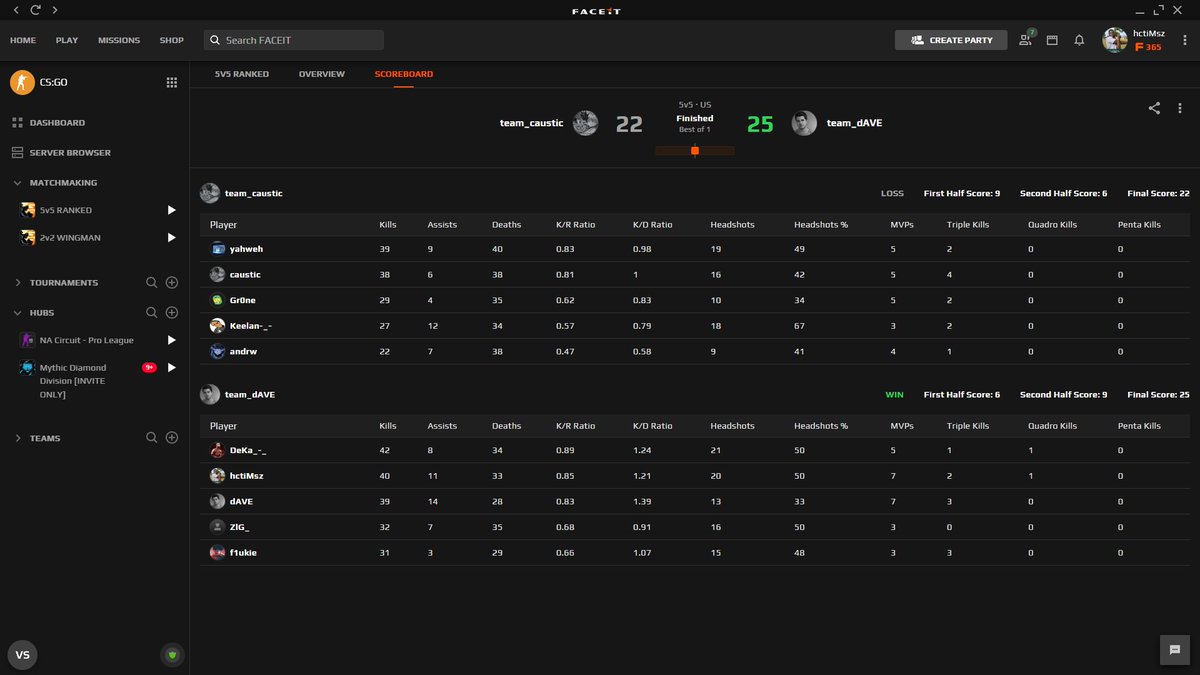Play arrow for NA Circuit - Pro League
The image size is (1200, 675).
(171, 340)
